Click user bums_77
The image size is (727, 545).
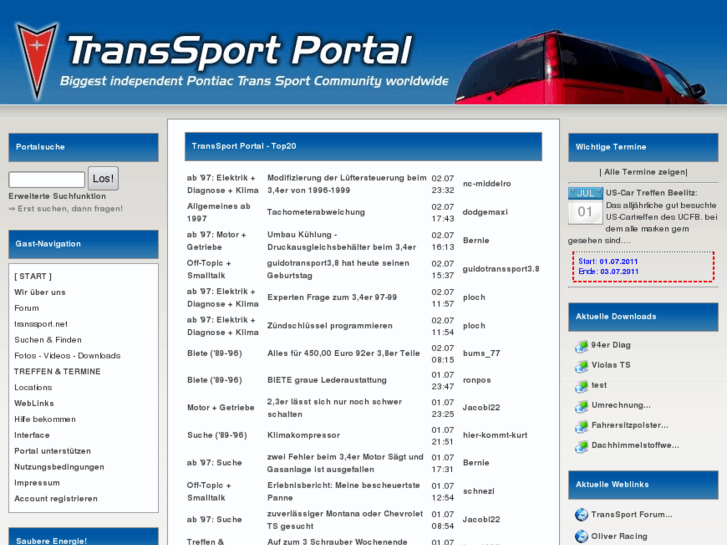point(481,353)
